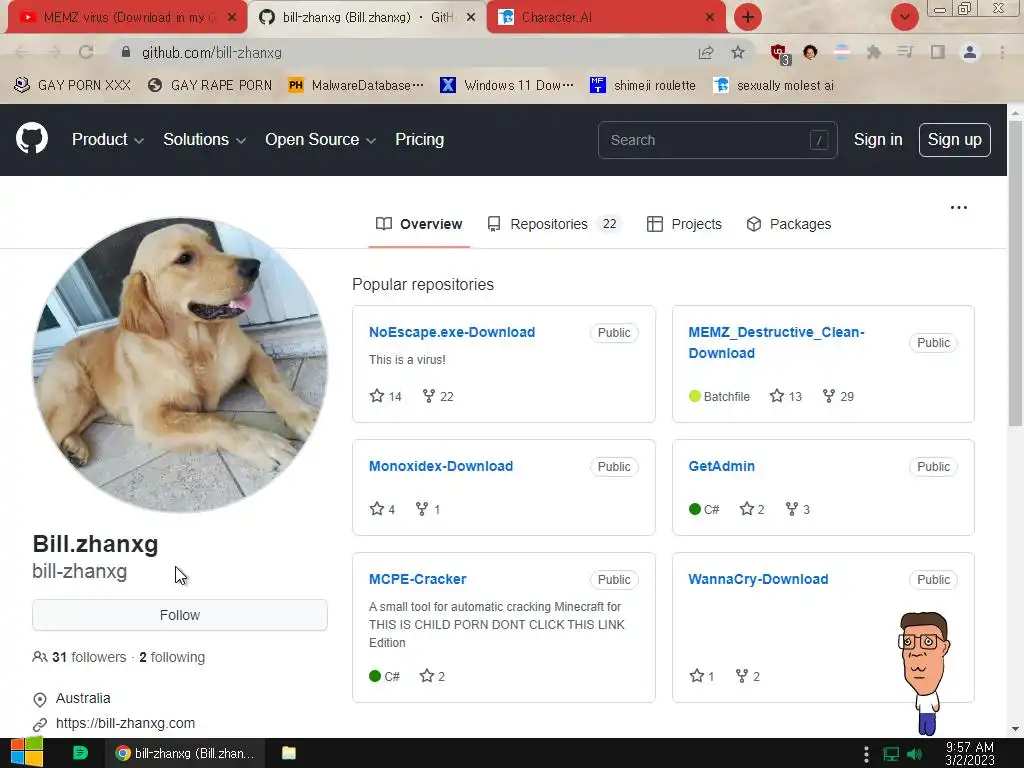This screenshot has height=768, width=1024.
Task: Toggle the browser side panel icon
Action: (x=938, y=52)
